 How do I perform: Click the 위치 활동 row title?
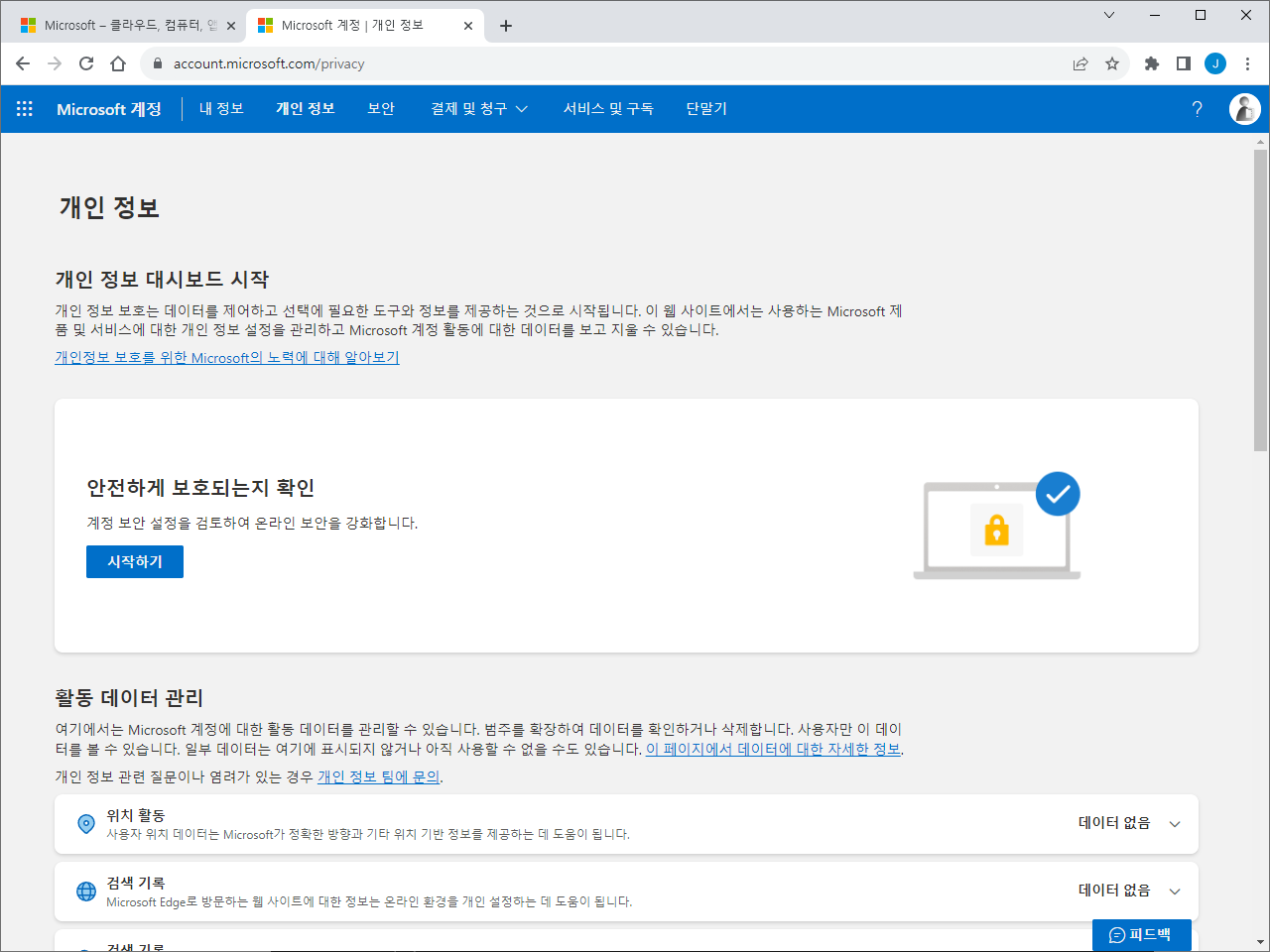[136, 815]
